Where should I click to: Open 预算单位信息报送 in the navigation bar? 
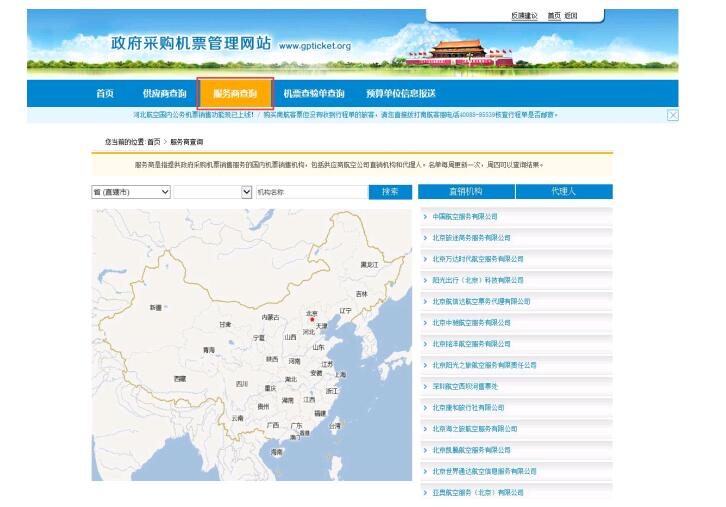400,94
